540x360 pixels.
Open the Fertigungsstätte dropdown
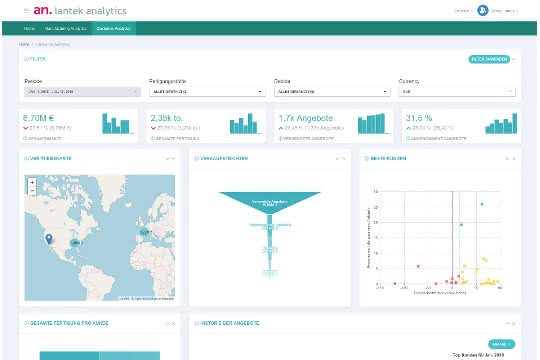(x=207, y=92)
